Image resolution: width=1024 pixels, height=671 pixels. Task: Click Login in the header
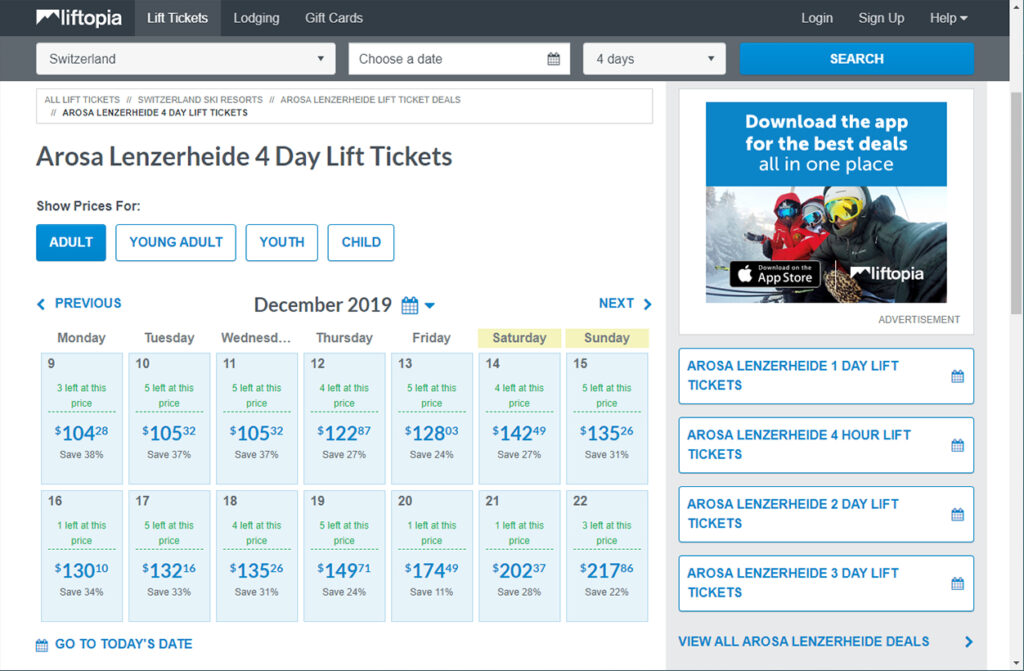click(817, 18)
